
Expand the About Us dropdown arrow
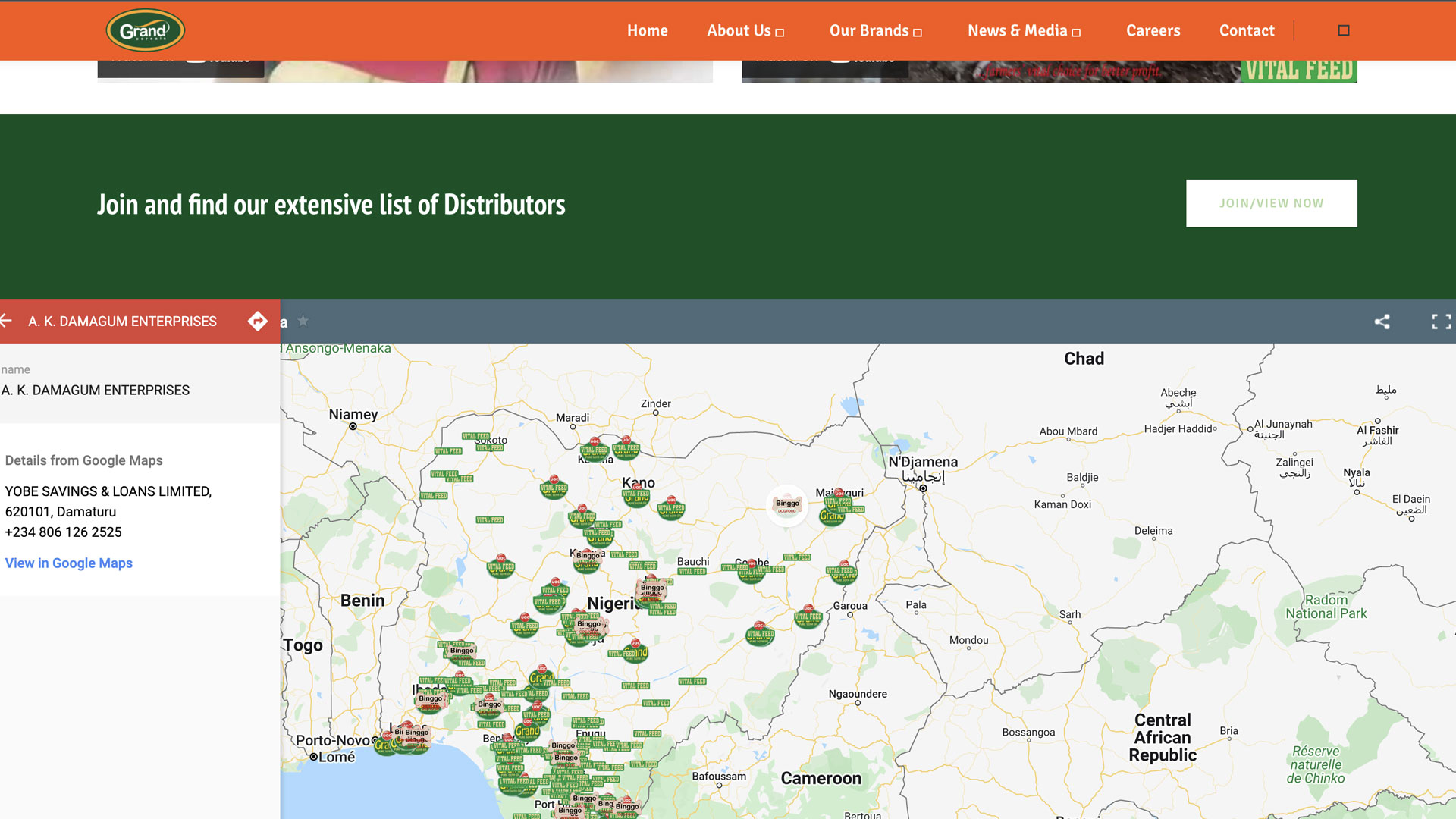[x=780, y=33]
